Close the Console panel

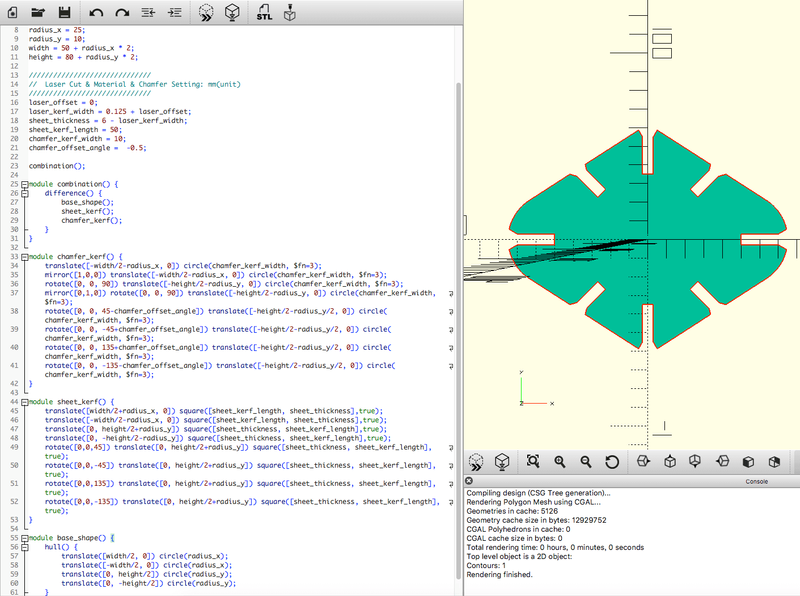point(470,481)
